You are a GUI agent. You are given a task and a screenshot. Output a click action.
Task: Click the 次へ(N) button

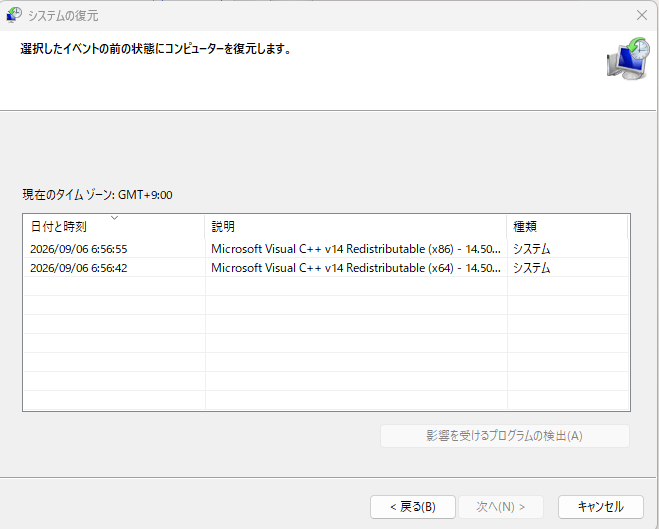[x=501, y=507]
